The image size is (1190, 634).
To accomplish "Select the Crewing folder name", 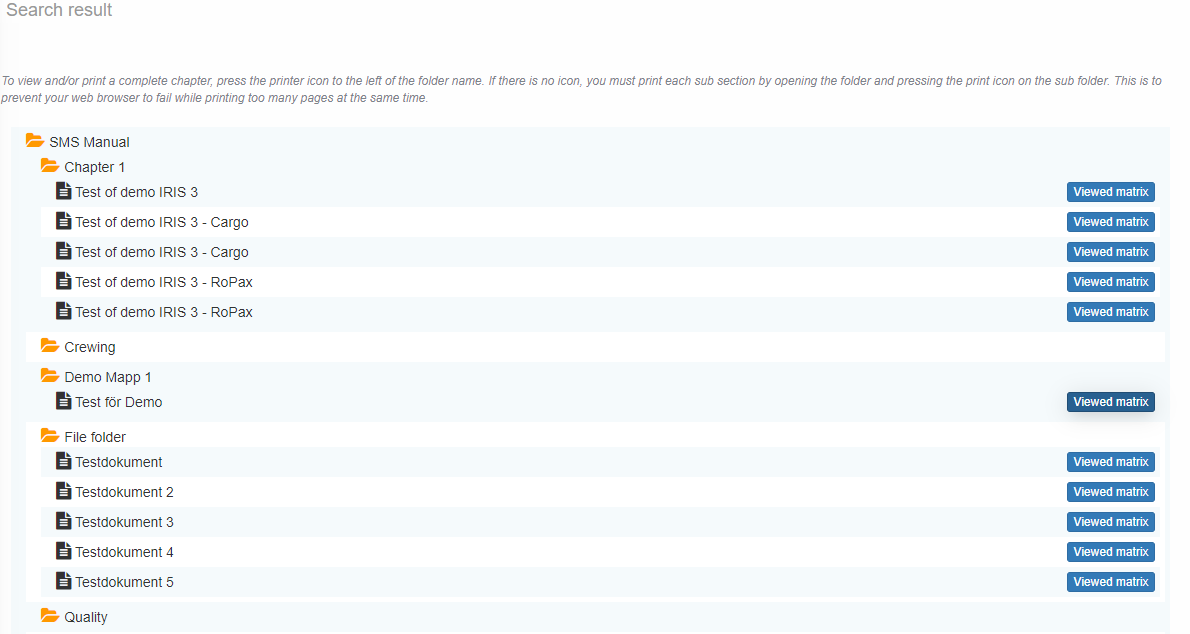I will coord(90,347).
